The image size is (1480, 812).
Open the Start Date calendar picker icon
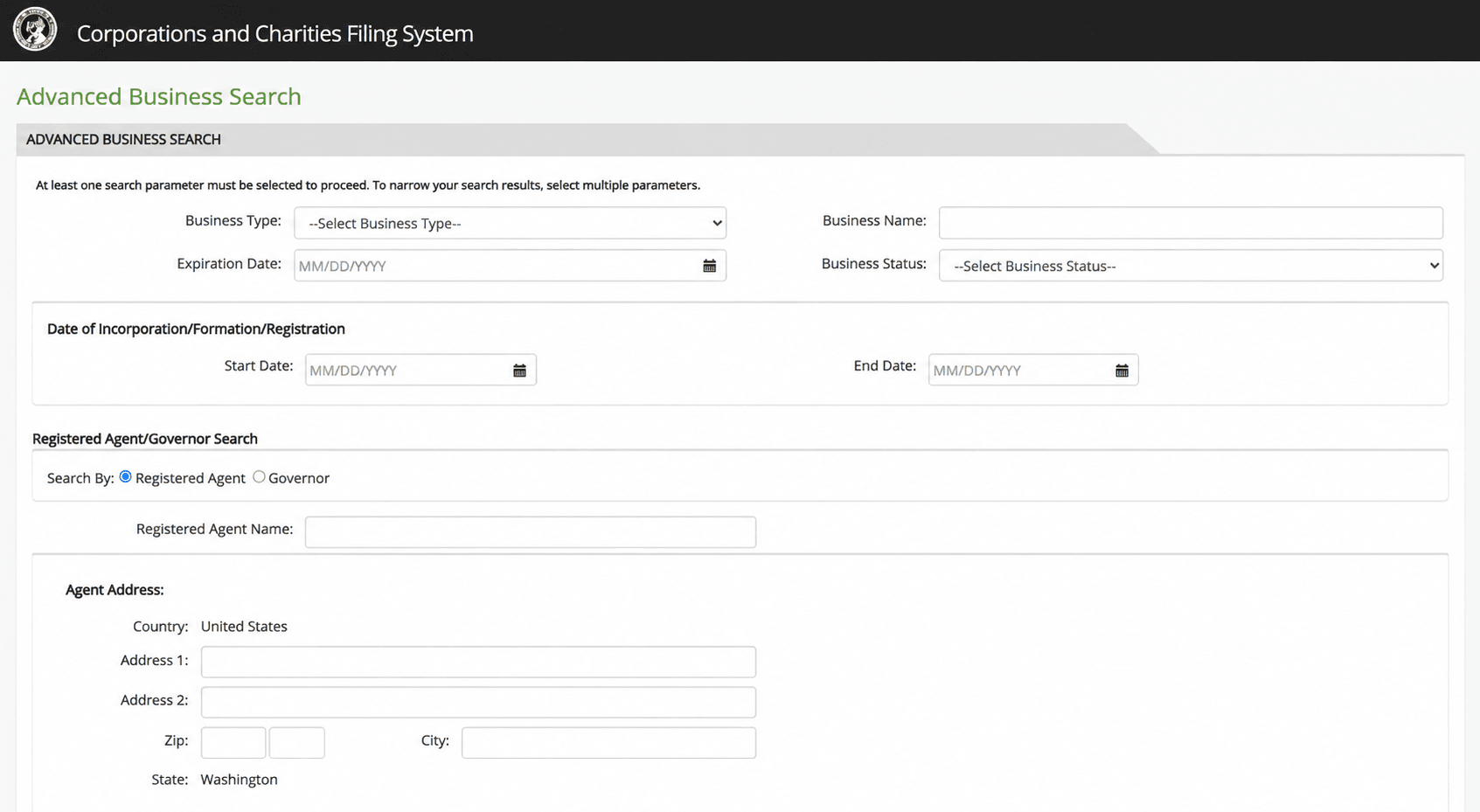tap(520, 371)
